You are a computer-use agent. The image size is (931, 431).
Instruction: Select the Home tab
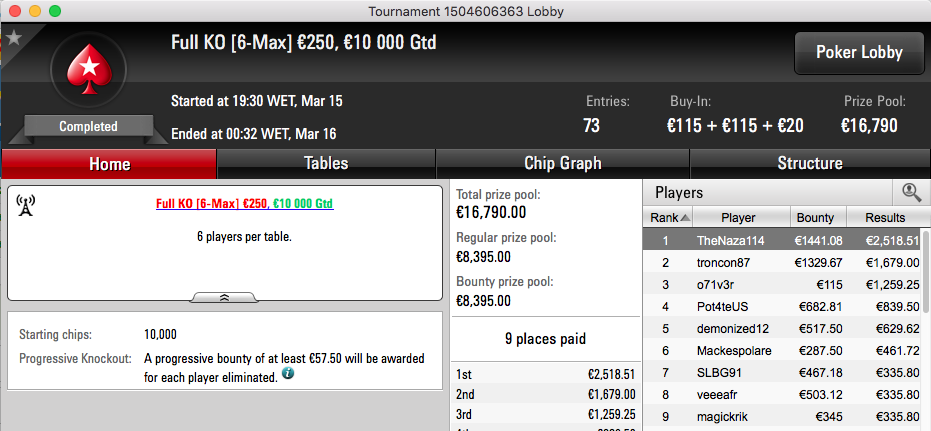click(x=109, y=163)
